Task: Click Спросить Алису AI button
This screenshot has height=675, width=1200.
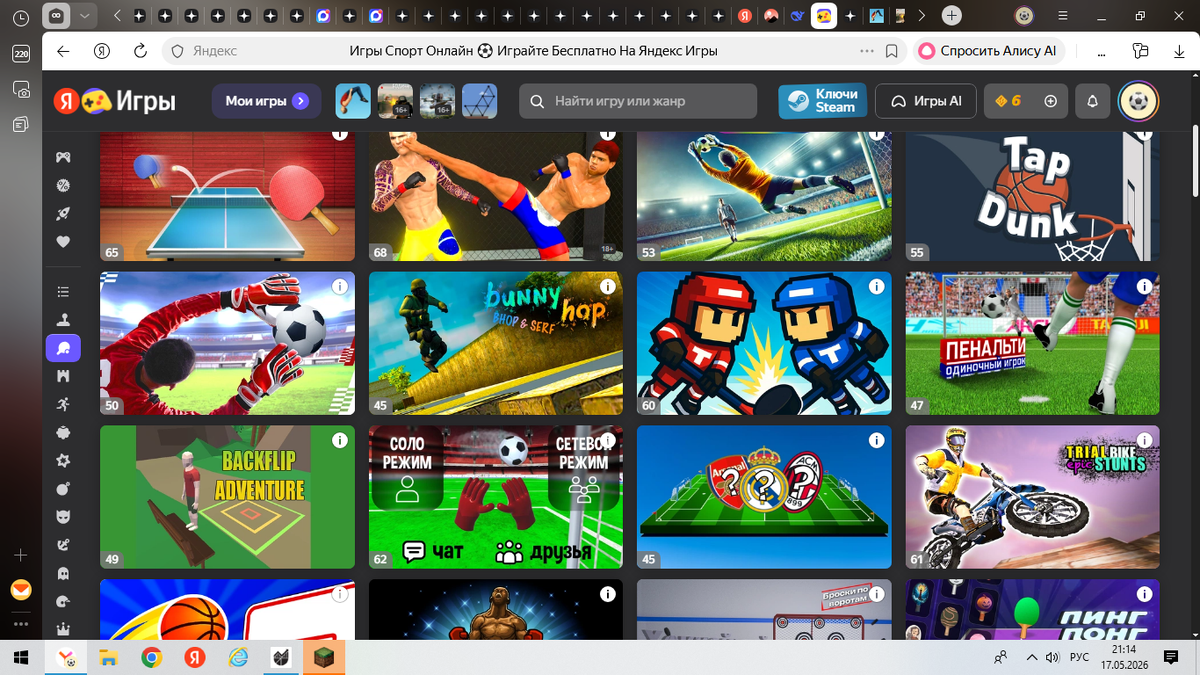Action: 988,51
